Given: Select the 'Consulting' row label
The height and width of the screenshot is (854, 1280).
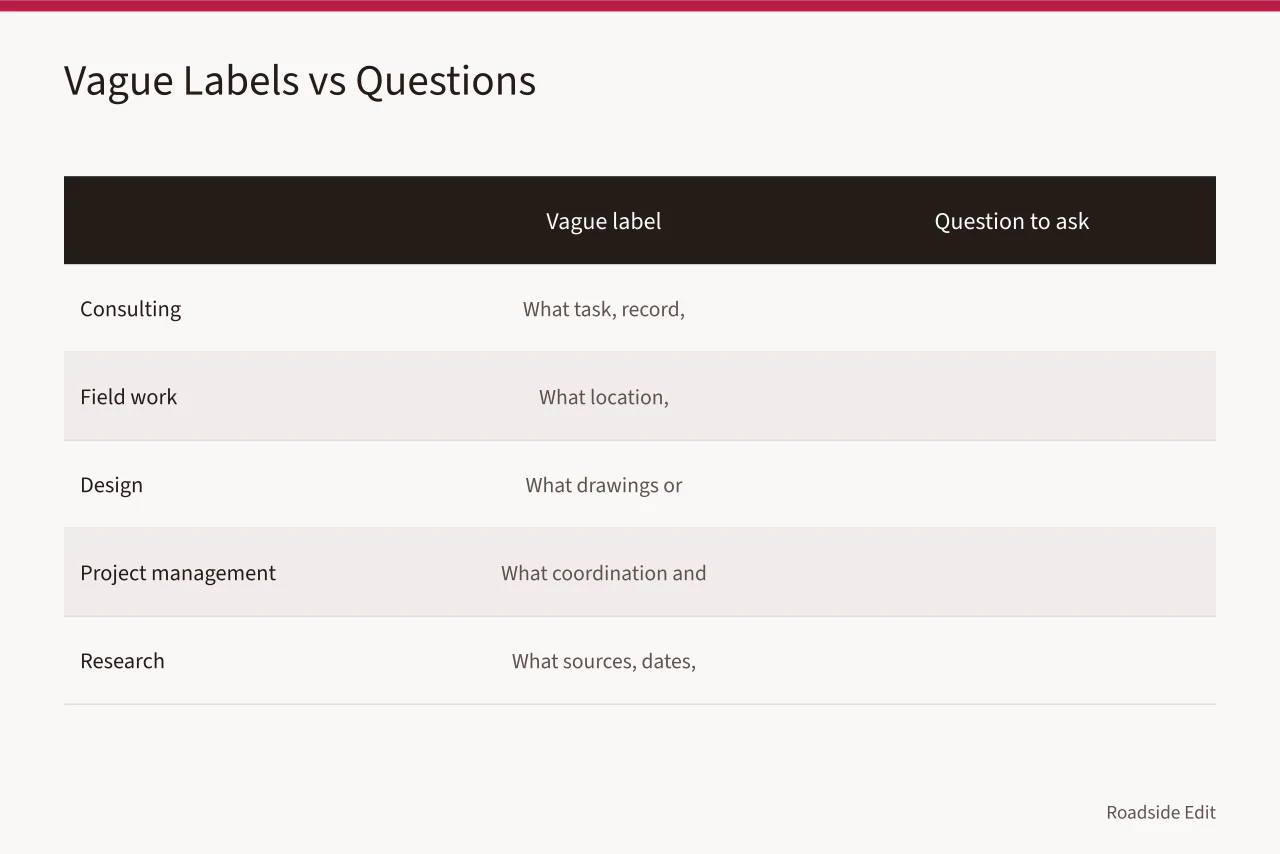Looking at the screenshot, I should coord(131,309).
